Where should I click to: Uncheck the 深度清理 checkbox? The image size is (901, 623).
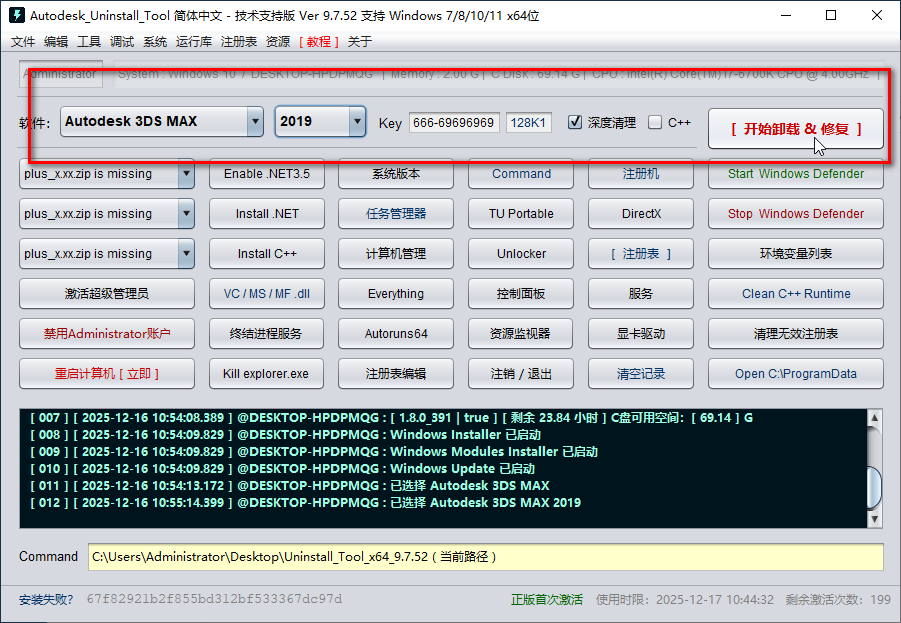coord(575,122)
